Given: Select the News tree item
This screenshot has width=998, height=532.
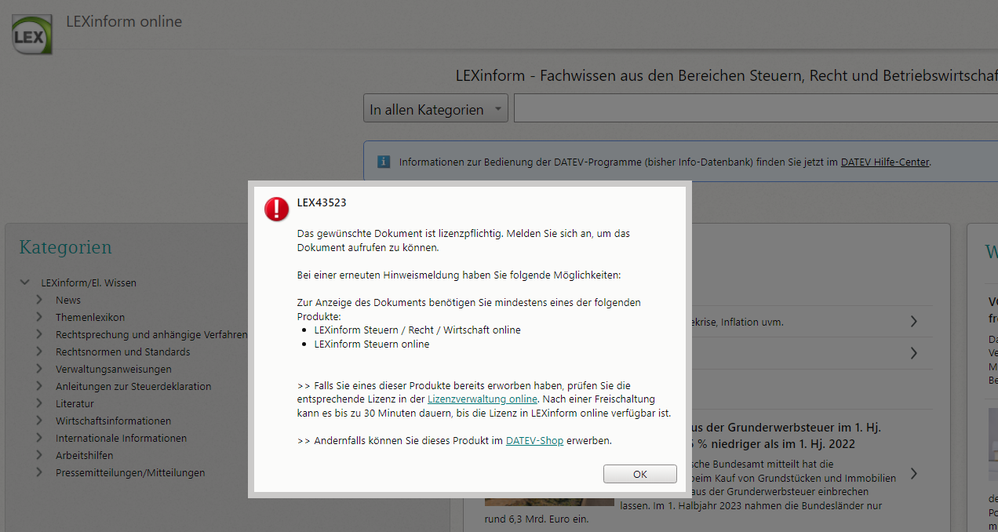Looking at the screenshot, I should pos(68,300).
